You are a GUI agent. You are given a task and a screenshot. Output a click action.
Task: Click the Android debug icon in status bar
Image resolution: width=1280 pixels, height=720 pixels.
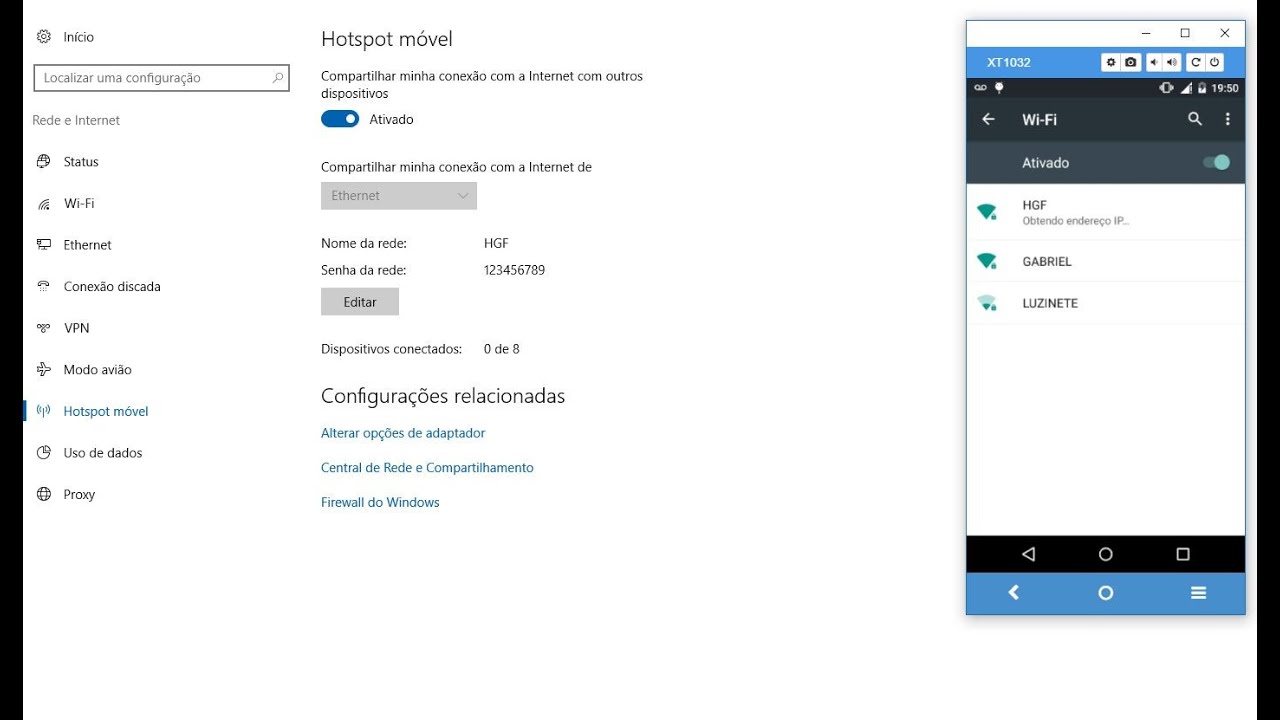[x=998, y=88]
